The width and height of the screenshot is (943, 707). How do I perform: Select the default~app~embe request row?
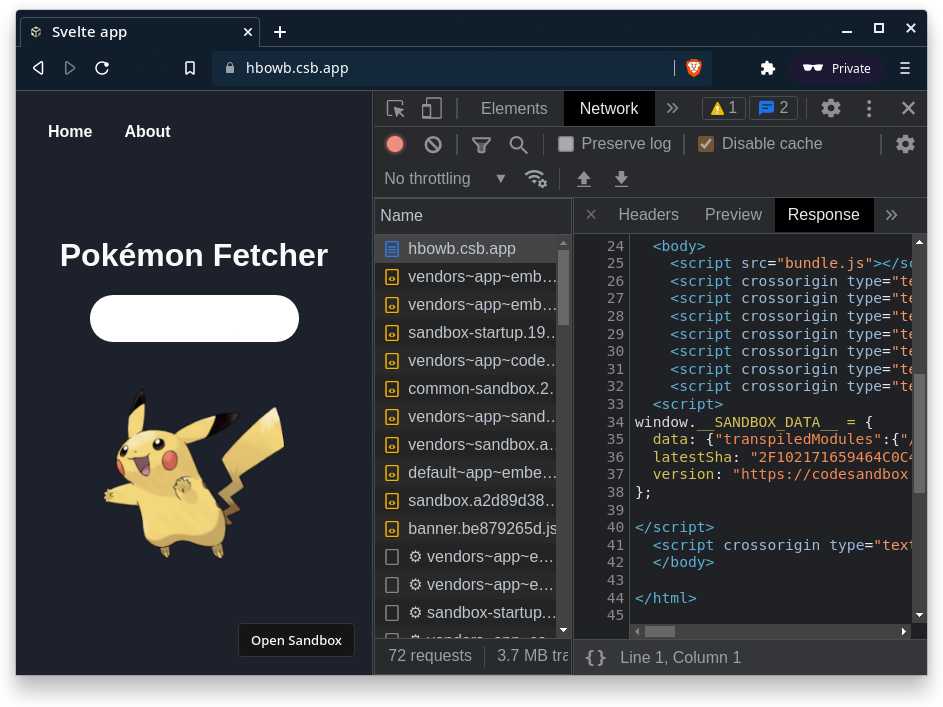[467, 473]
